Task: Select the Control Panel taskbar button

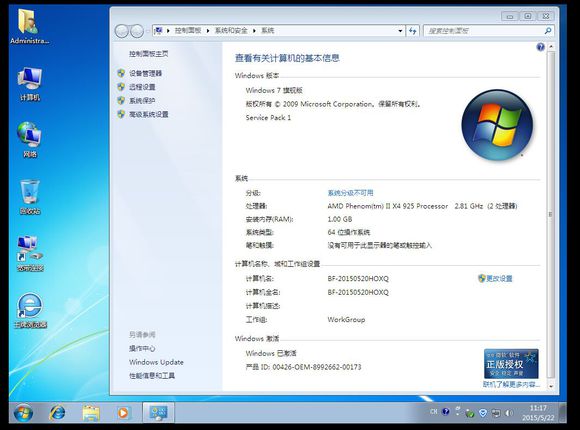Action: (x=158, y=413)
